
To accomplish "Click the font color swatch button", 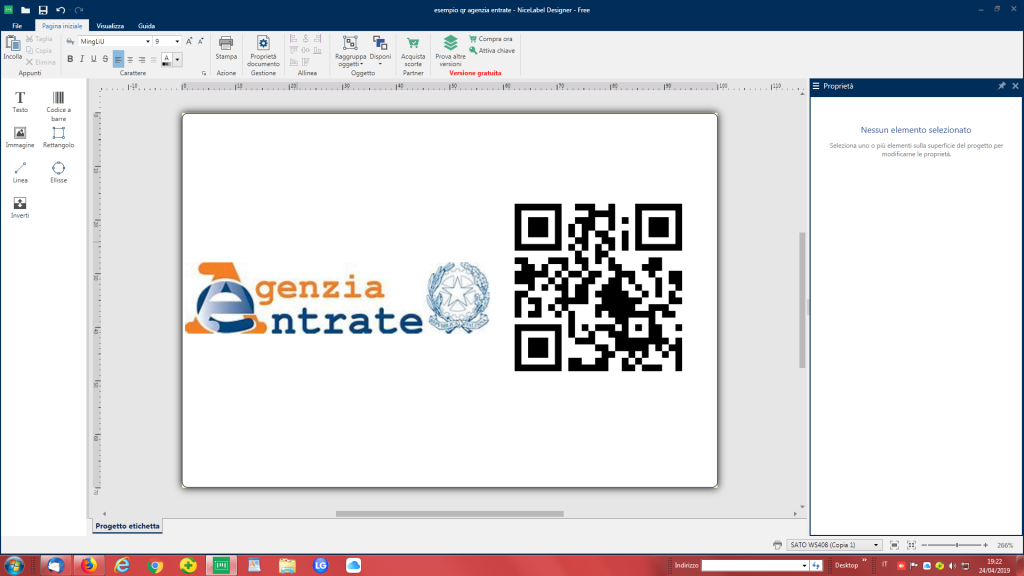I will point(167,59).
